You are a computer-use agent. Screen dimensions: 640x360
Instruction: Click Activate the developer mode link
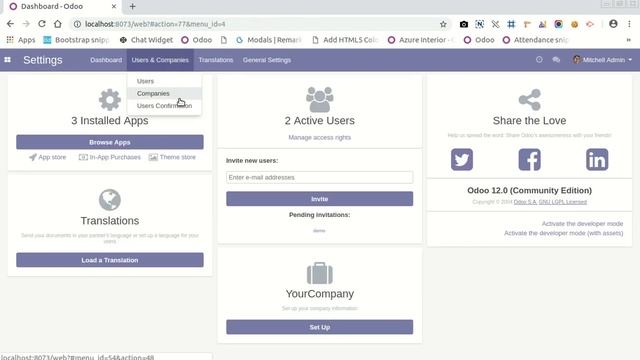click(582, 224)
